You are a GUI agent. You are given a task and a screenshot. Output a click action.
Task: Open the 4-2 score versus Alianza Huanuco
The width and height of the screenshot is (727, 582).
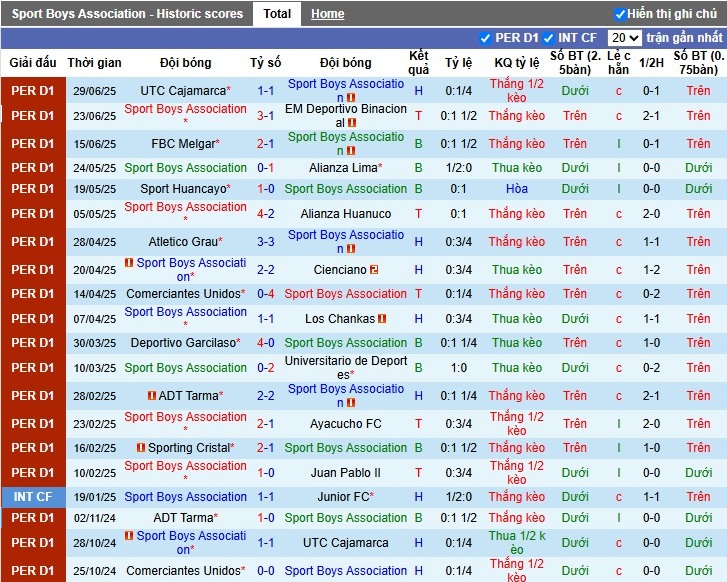coord(266,214)
